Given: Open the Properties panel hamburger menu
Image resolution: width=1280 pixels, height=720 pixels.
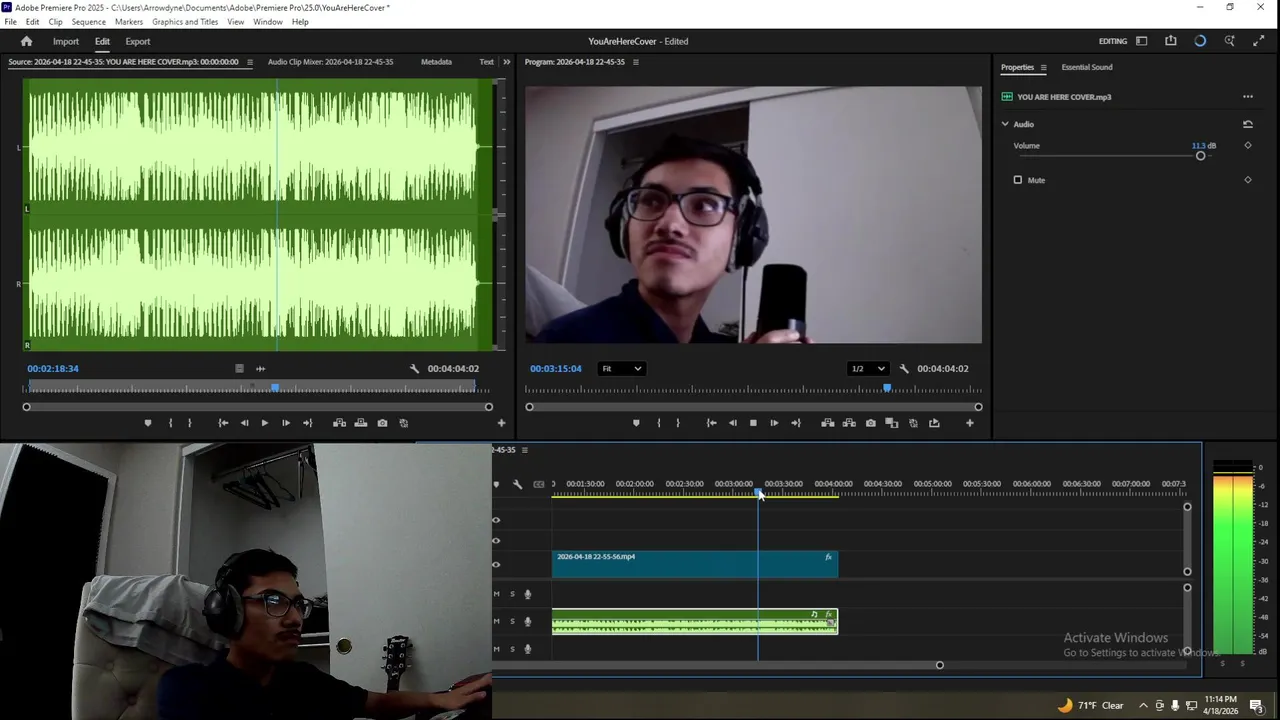Looking at the screenshot, I should coord(1043,67).
